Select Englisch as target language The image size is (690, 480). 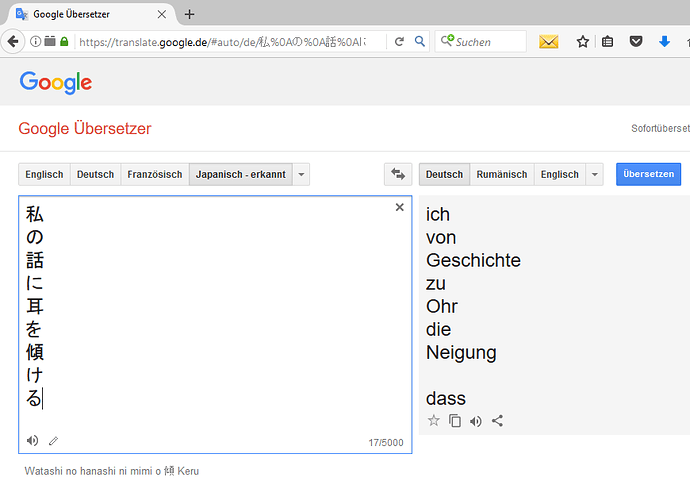[560, 174]
